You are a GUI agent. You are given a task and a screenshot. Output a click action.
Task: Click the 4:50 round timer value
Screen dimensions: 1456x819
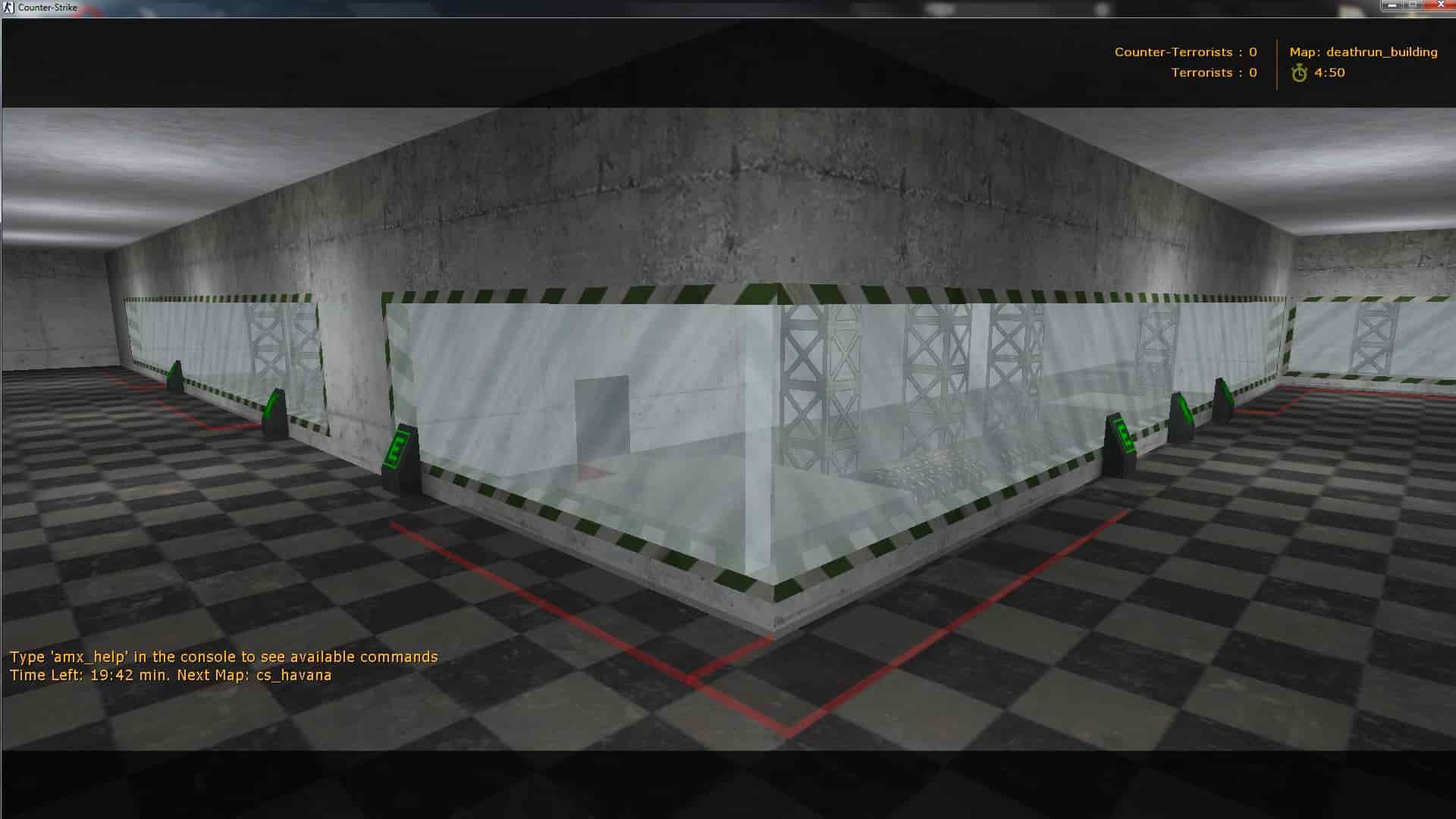tap(1329, 73)
